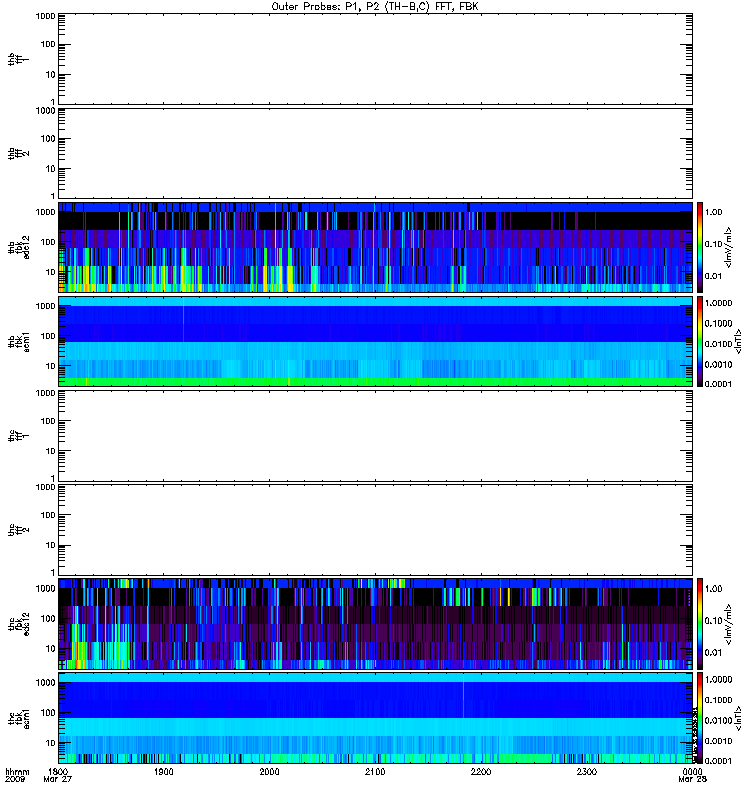
Task: Click the "1800" time axis label
Action: 58,772
